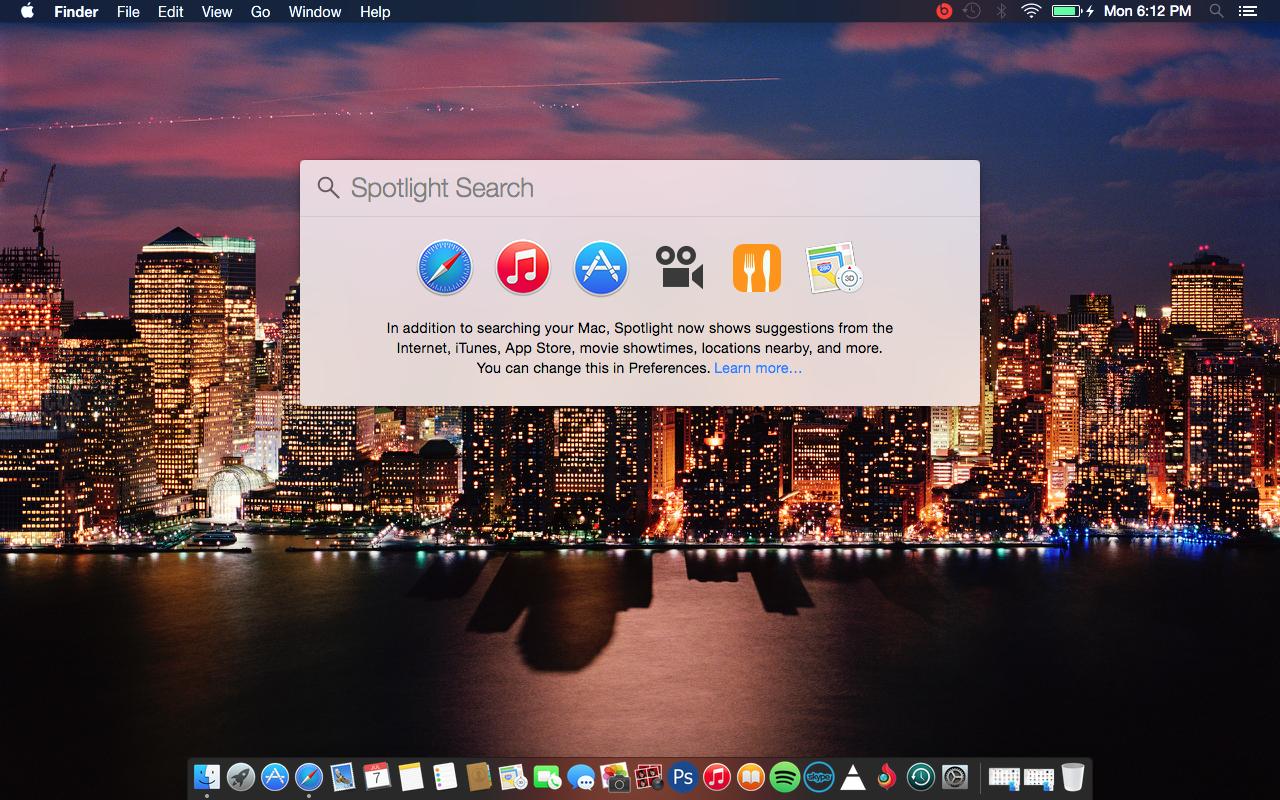This screenshot has width=1280, height=800.
Task: Open FaceTime in the Dock
Action: (x=547, y=776)
